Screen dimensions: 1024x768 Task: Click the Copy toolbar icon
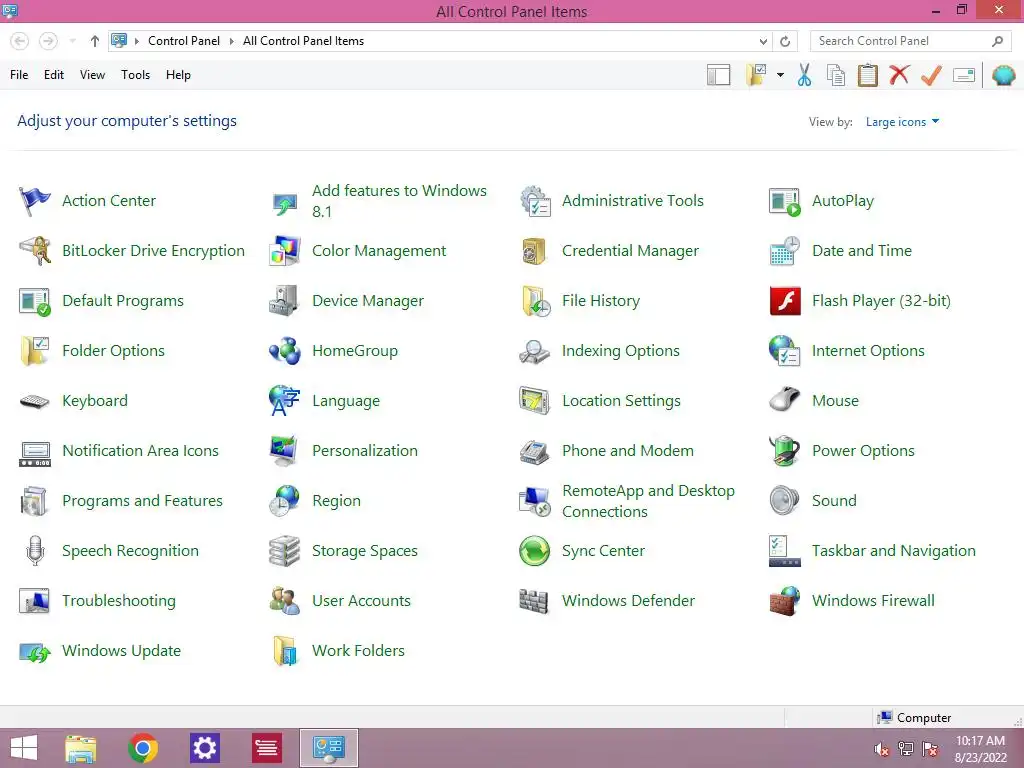click(x=836, y=75)
